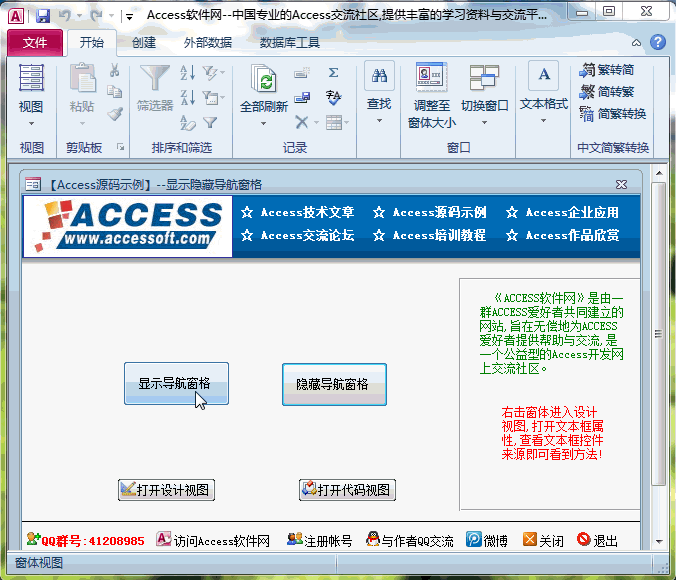Expand the 文本格式 dropdown arrow

pyautogui.click(x=543, y=121)
